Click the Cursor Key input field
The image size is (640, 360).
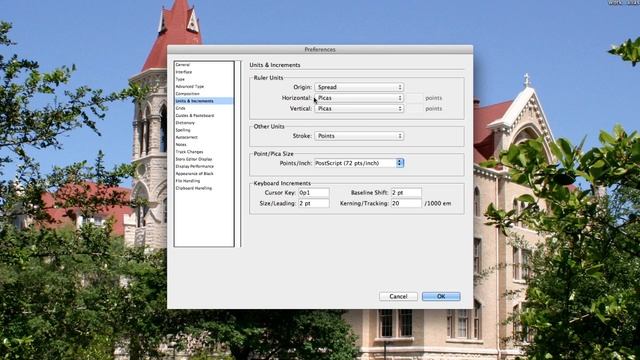(x=313, y=192)
